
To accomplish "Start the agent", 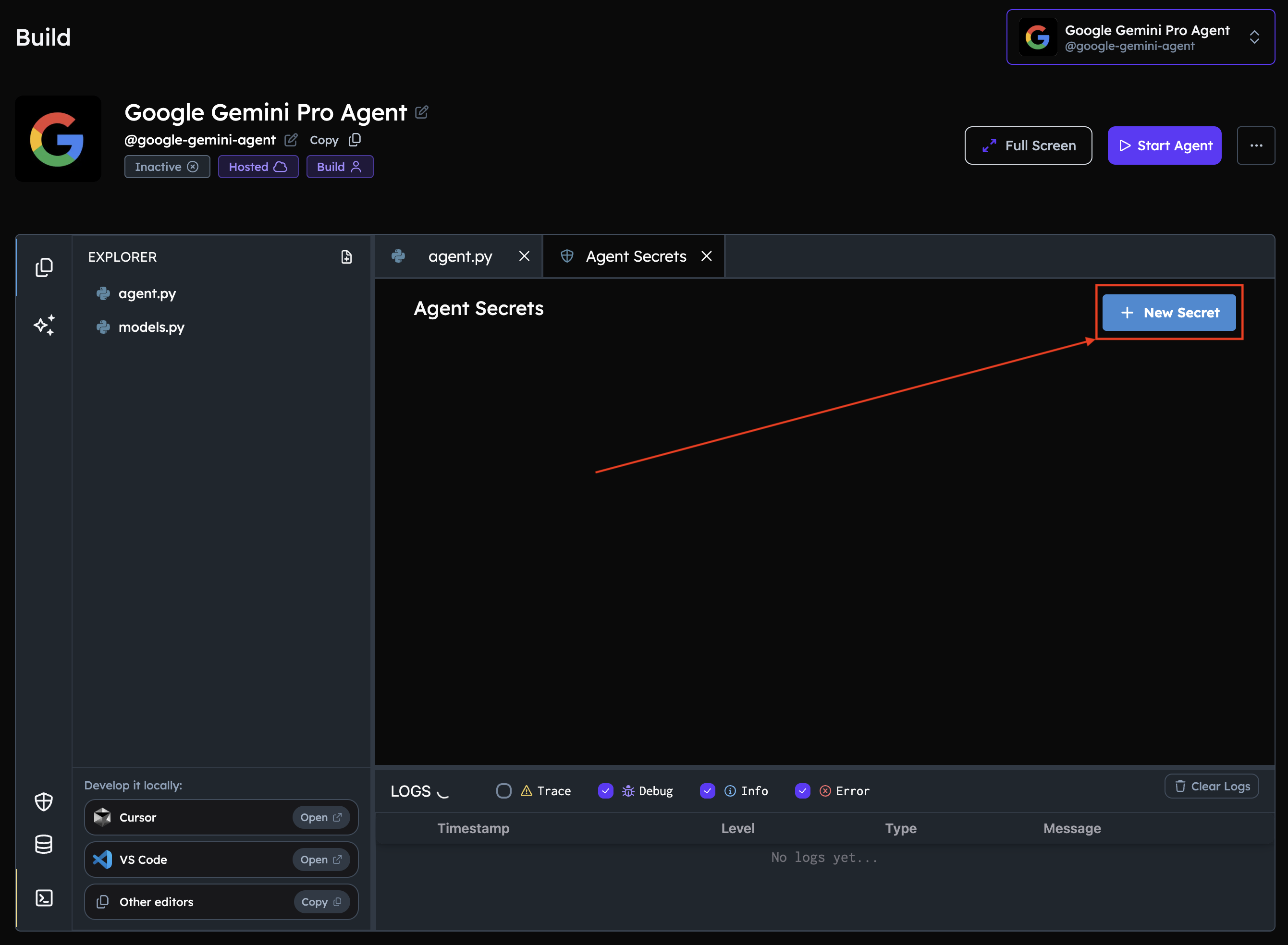I will pos(1165,145).
